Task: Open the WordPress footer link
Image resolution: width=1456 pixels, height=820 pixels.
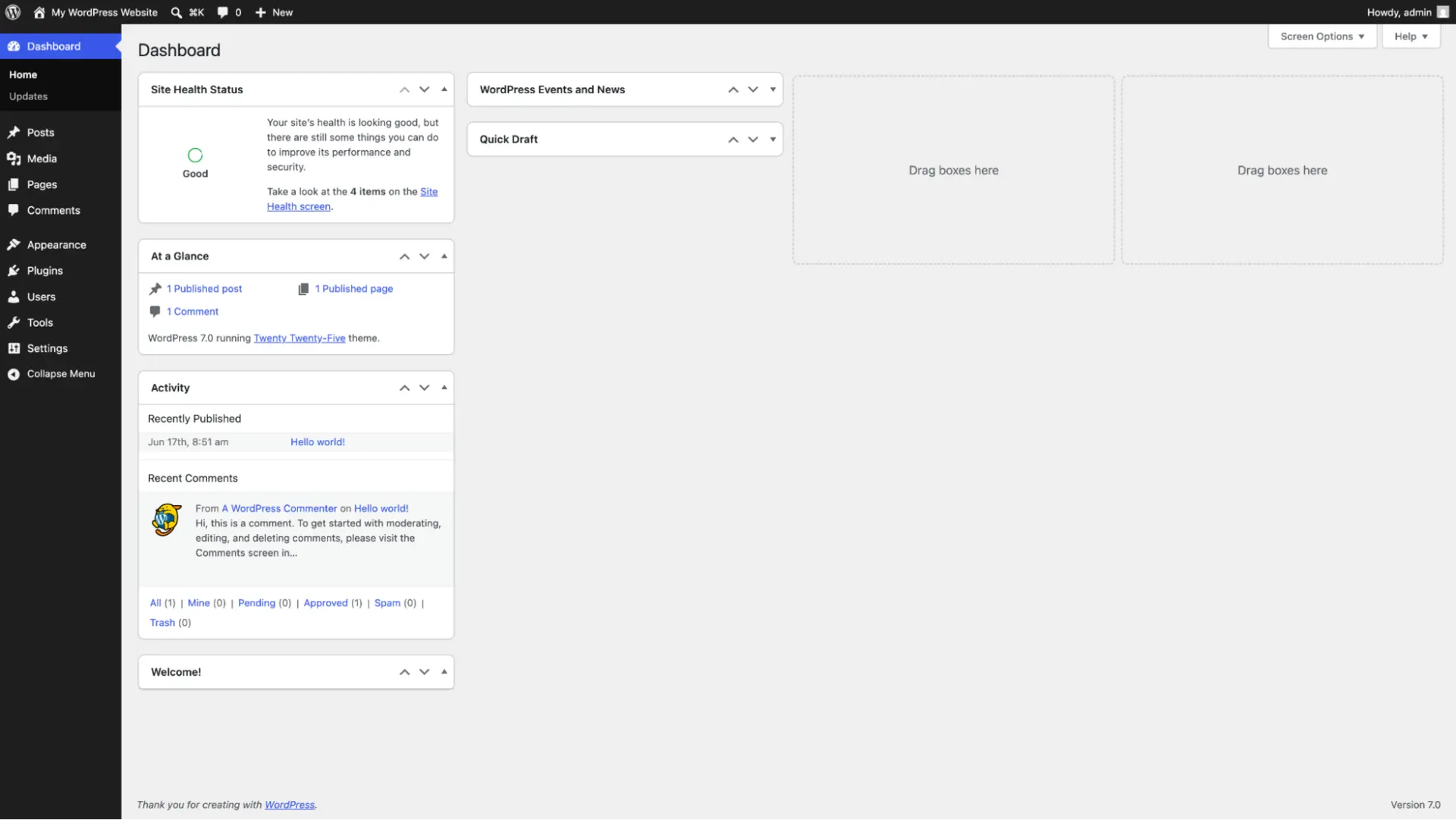Action: click(x=290, y=805)
